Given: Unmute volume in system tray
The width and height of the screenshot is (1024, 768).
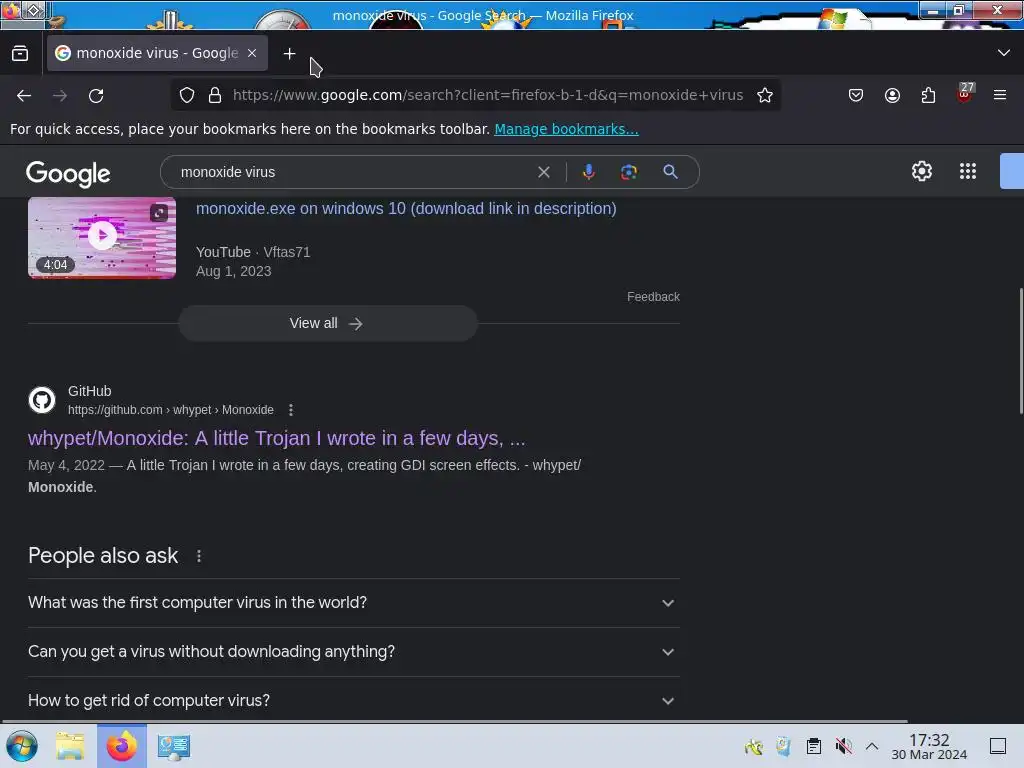Looking at the screenshot, I should tap(843, 746).
